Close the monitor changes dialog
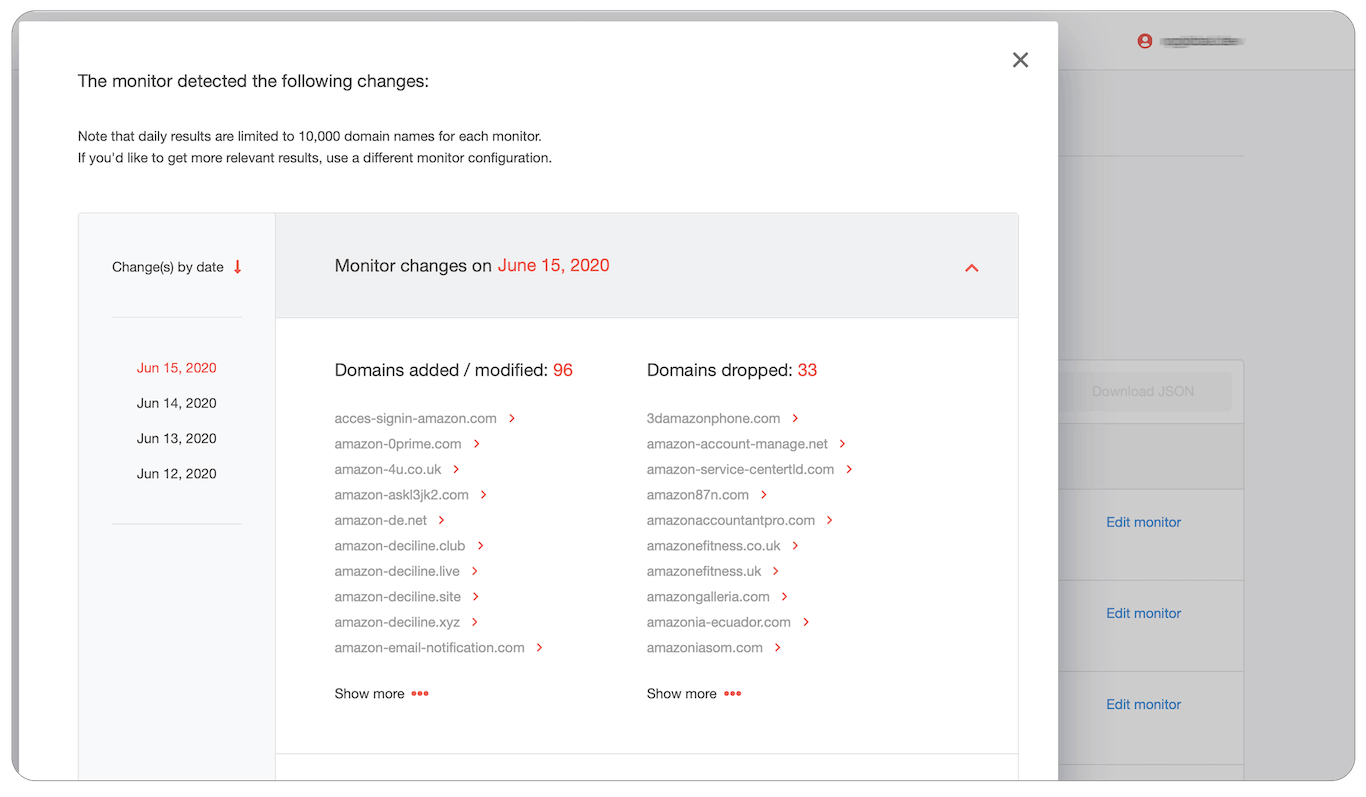The image size is (1366, 797). pos(1020,60)
